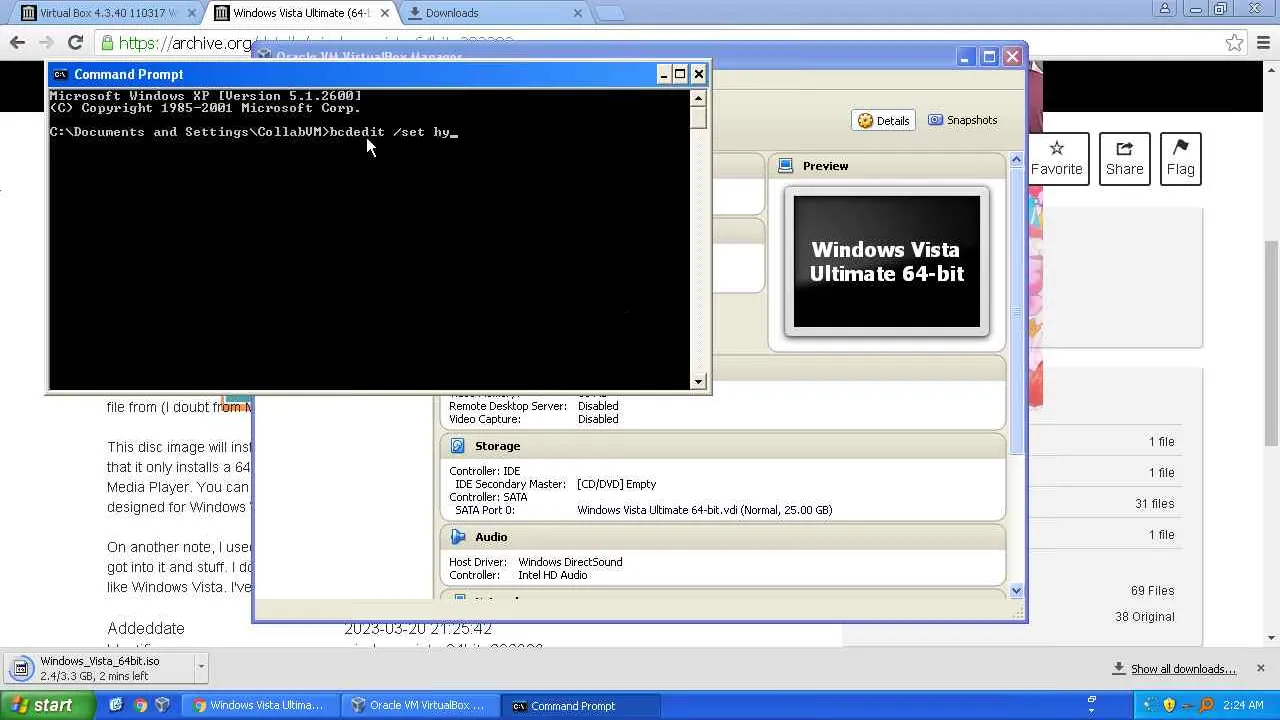Click the security shield tray icon
Viewport: 1280px width, 720px height.
click(x=1169, y=706)
